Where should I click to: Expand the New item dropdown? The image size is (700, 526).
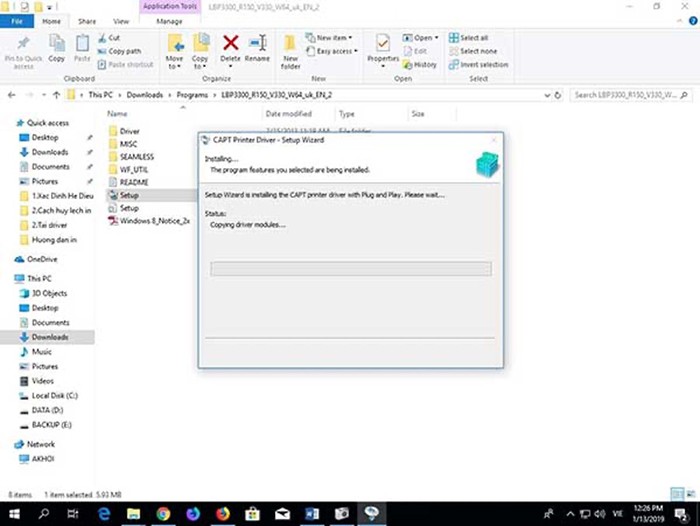[329, 38]
